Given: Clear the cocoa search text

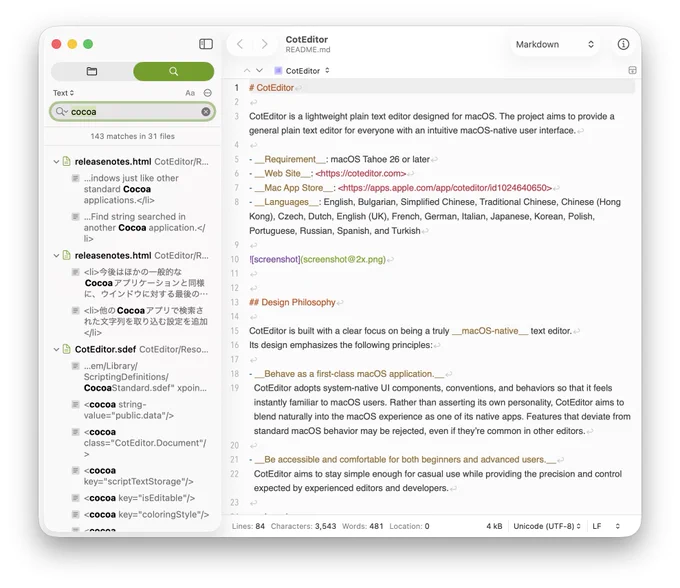Looking at the screenshot, I should [206, 112].
